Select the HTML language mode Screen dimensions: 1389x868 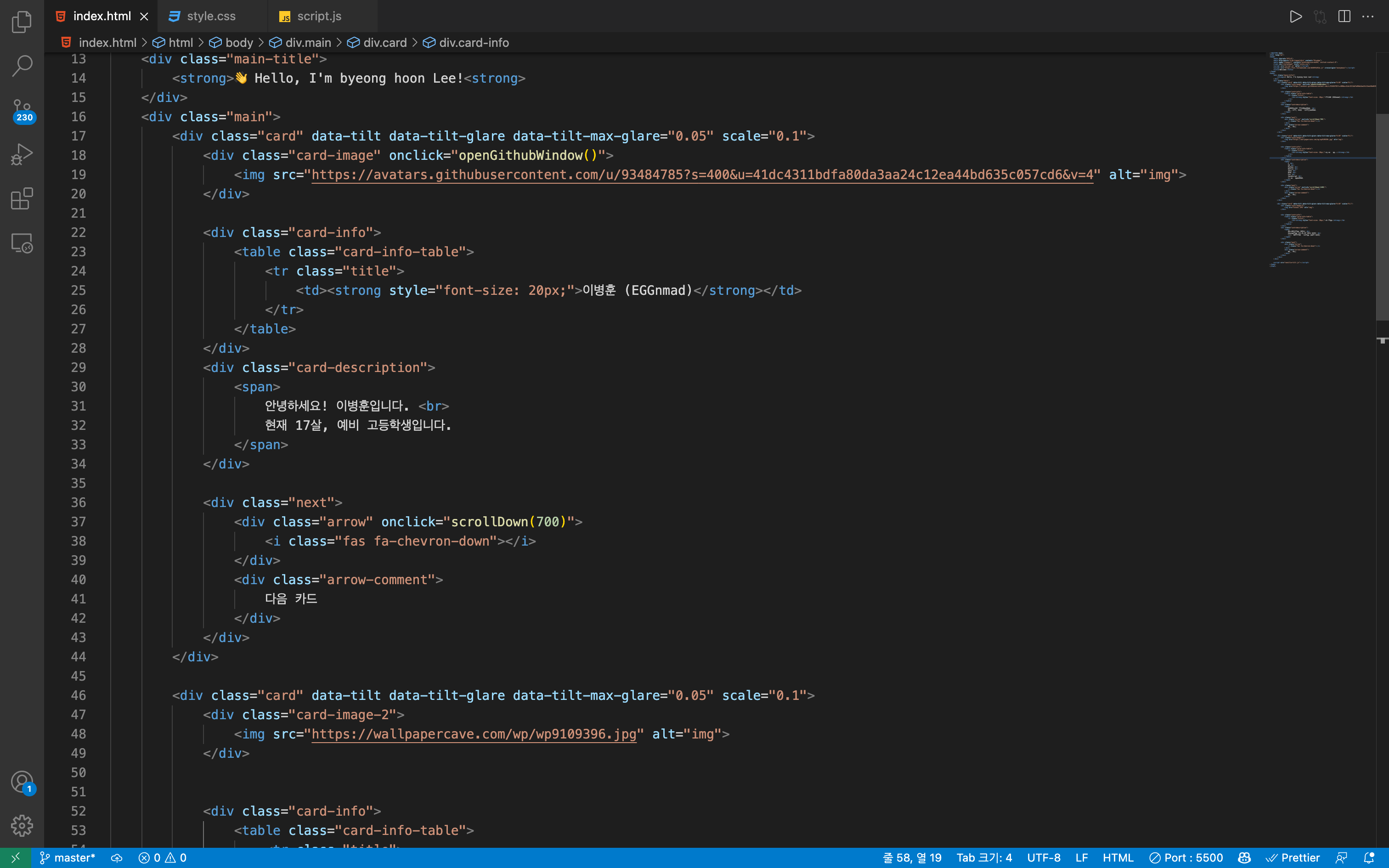point(1118,858)
